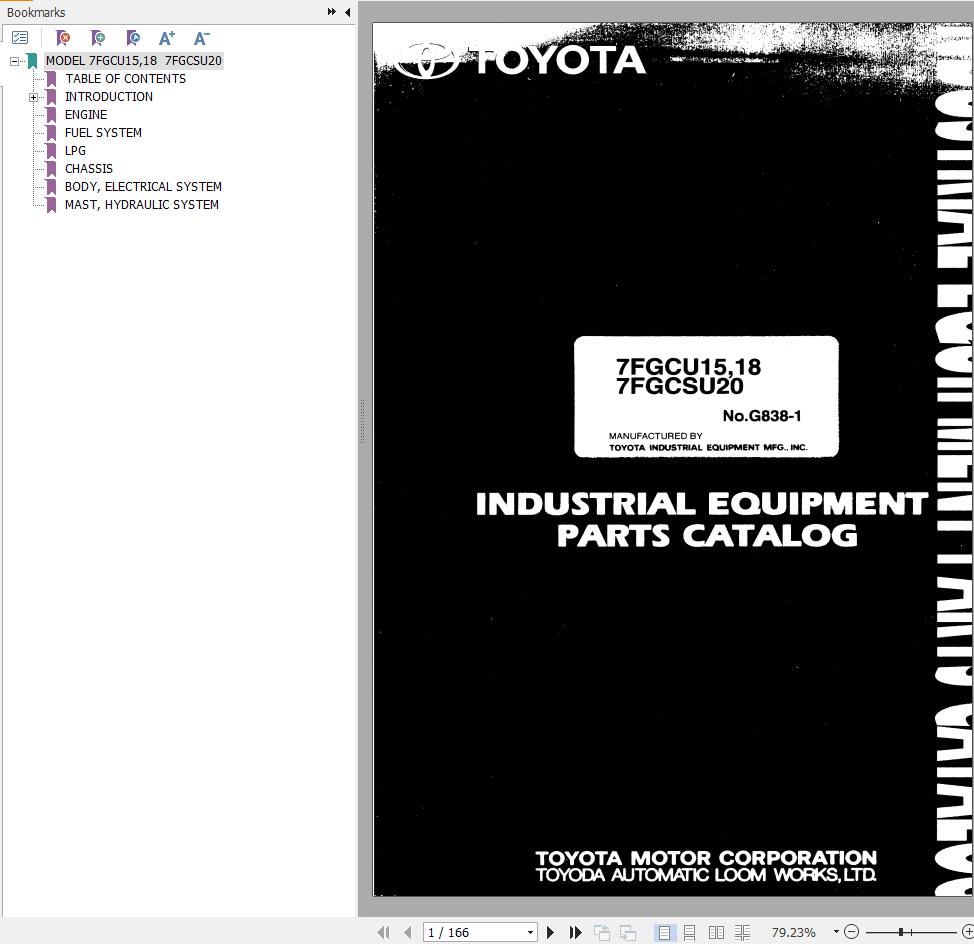The image size is (974, 944).
Task: Add a new bookmark
Action: (x=98, y=38)
